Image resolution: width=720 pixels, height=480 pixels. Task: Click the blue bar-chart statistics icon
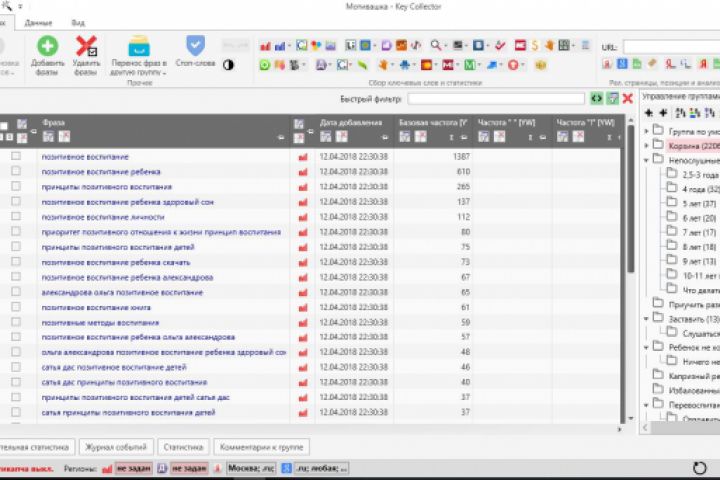click(x=280, y=45)
